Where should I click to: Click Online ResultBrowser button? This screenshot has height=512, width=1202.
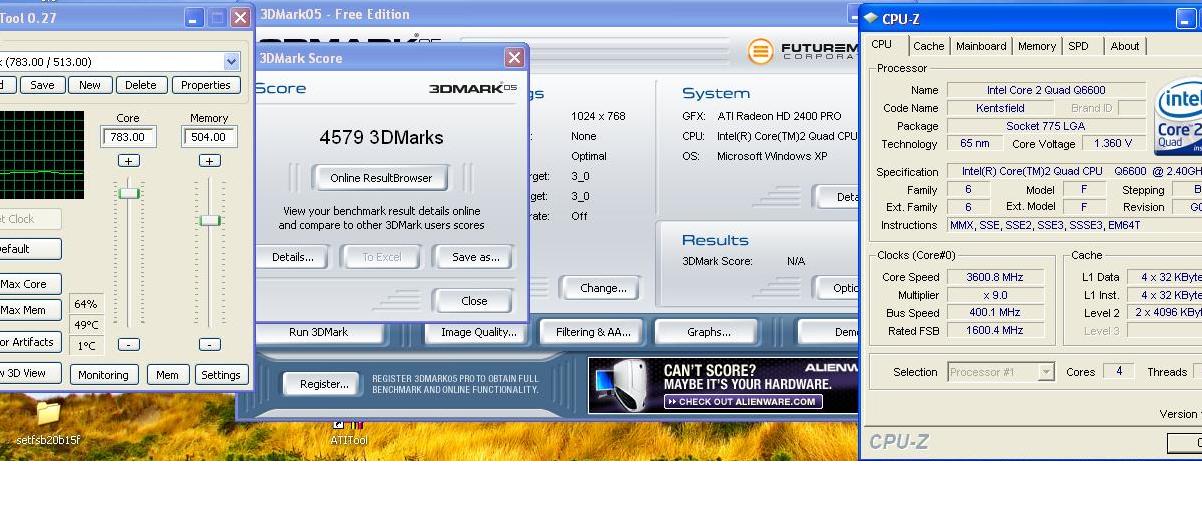[381, 178]
